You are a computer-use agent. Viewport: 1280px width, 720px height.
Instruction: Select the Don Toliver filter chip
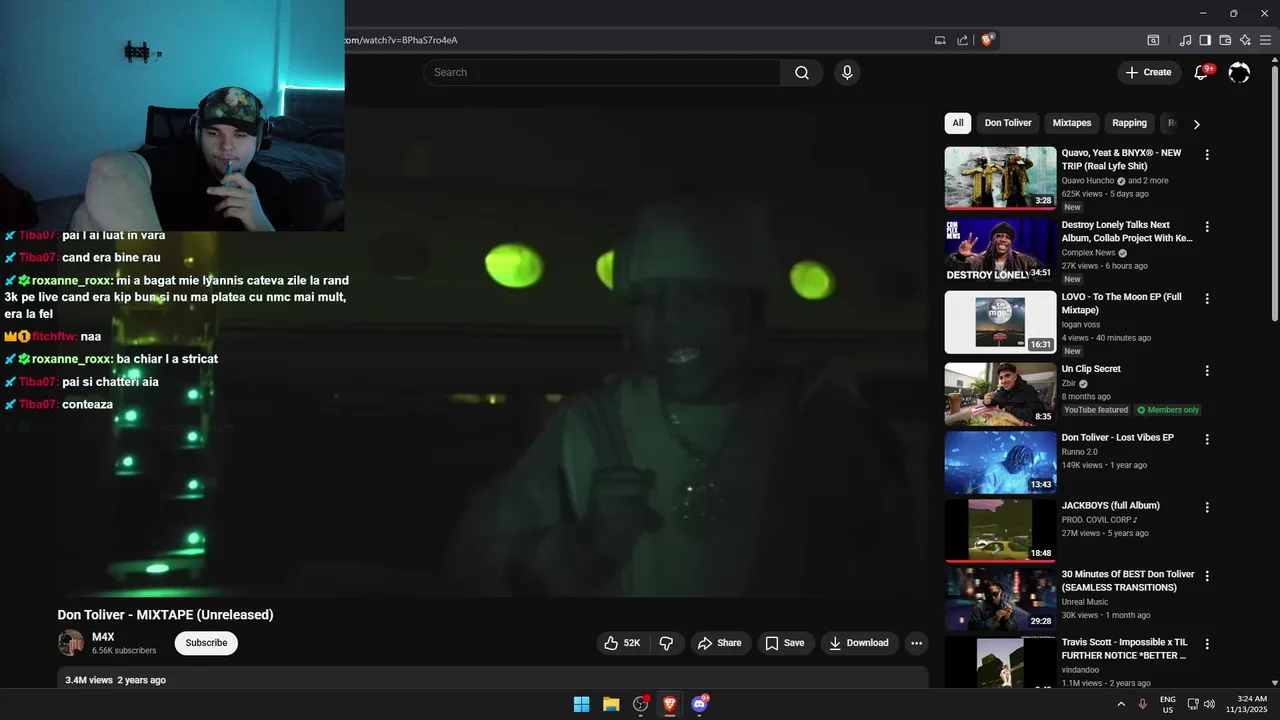(1008, 123)
